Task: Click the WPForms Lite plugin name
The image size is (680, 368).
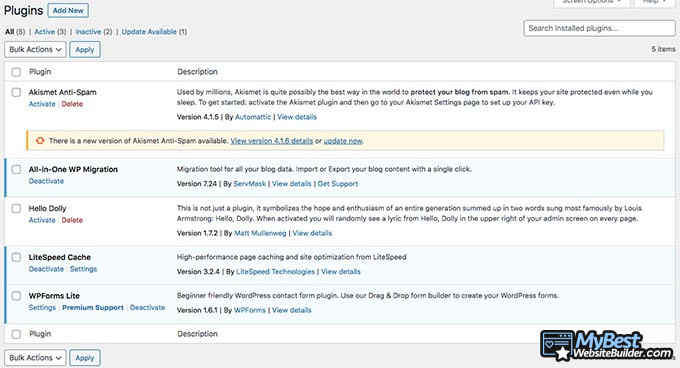Action: pyautogui.click(x=54, y=296)
